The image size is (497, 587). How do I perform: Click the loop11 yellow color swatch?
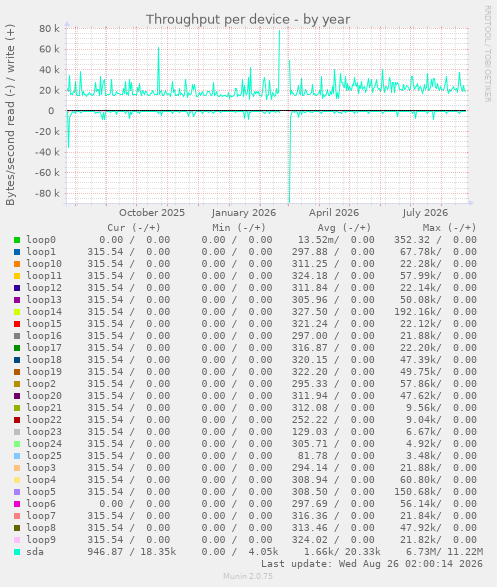[x=17, y=276]
